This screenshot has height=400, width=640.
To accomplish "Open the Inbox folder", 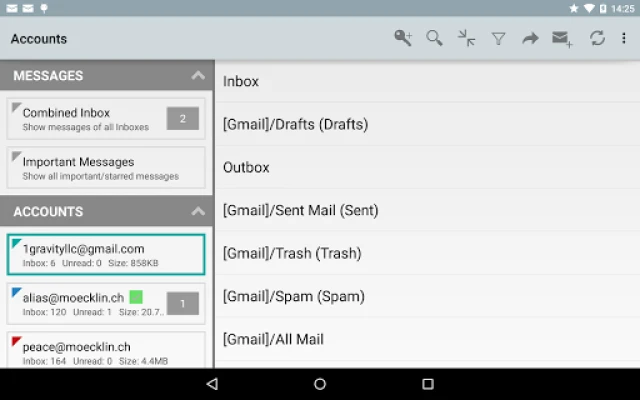I will [427, 81].
